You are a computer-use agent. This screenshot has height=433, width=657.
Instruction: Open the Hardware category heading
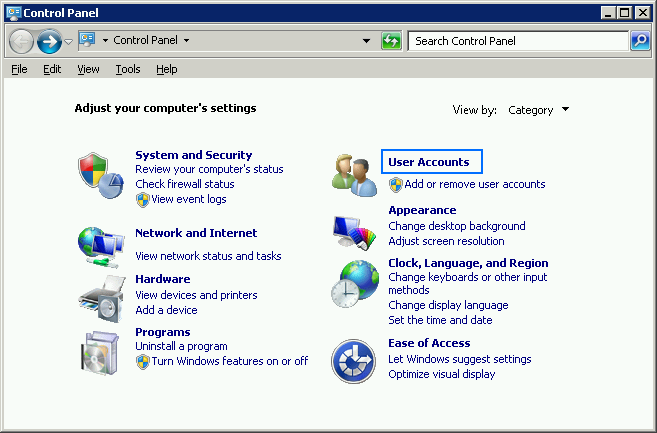tap(163, 279)
